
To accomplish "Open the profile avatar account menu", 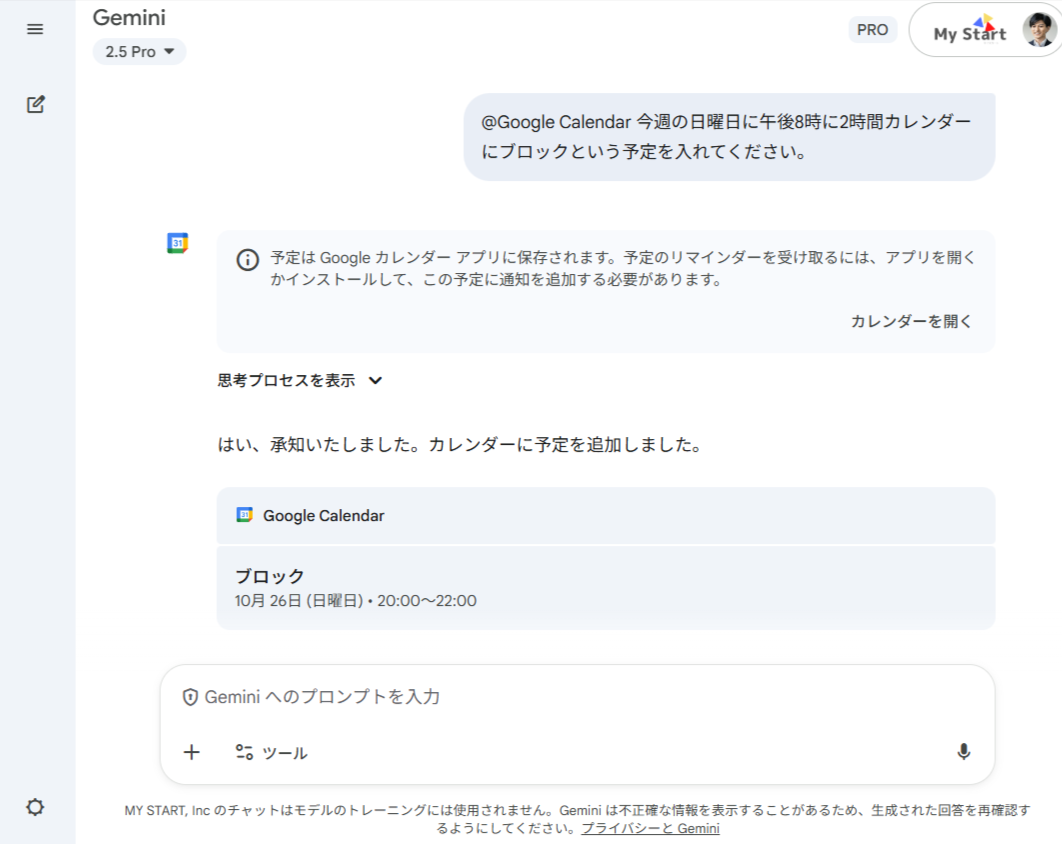I will (1038, 30).
